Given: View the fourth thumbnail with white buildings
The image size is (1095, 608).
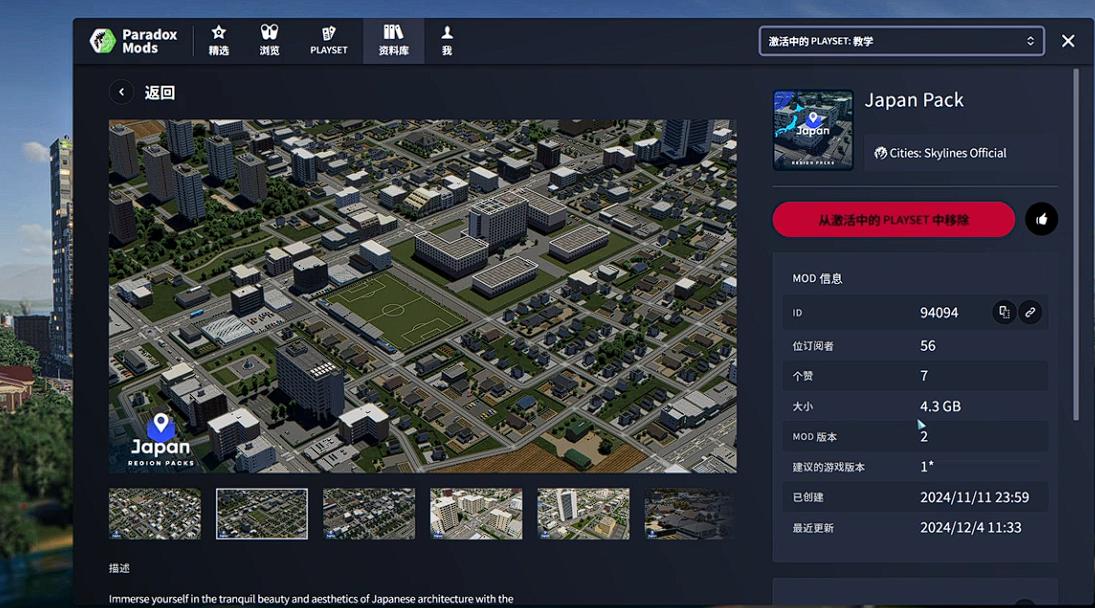Looking at the screenshot, I should pyautogui.click(x=476, y=514).
